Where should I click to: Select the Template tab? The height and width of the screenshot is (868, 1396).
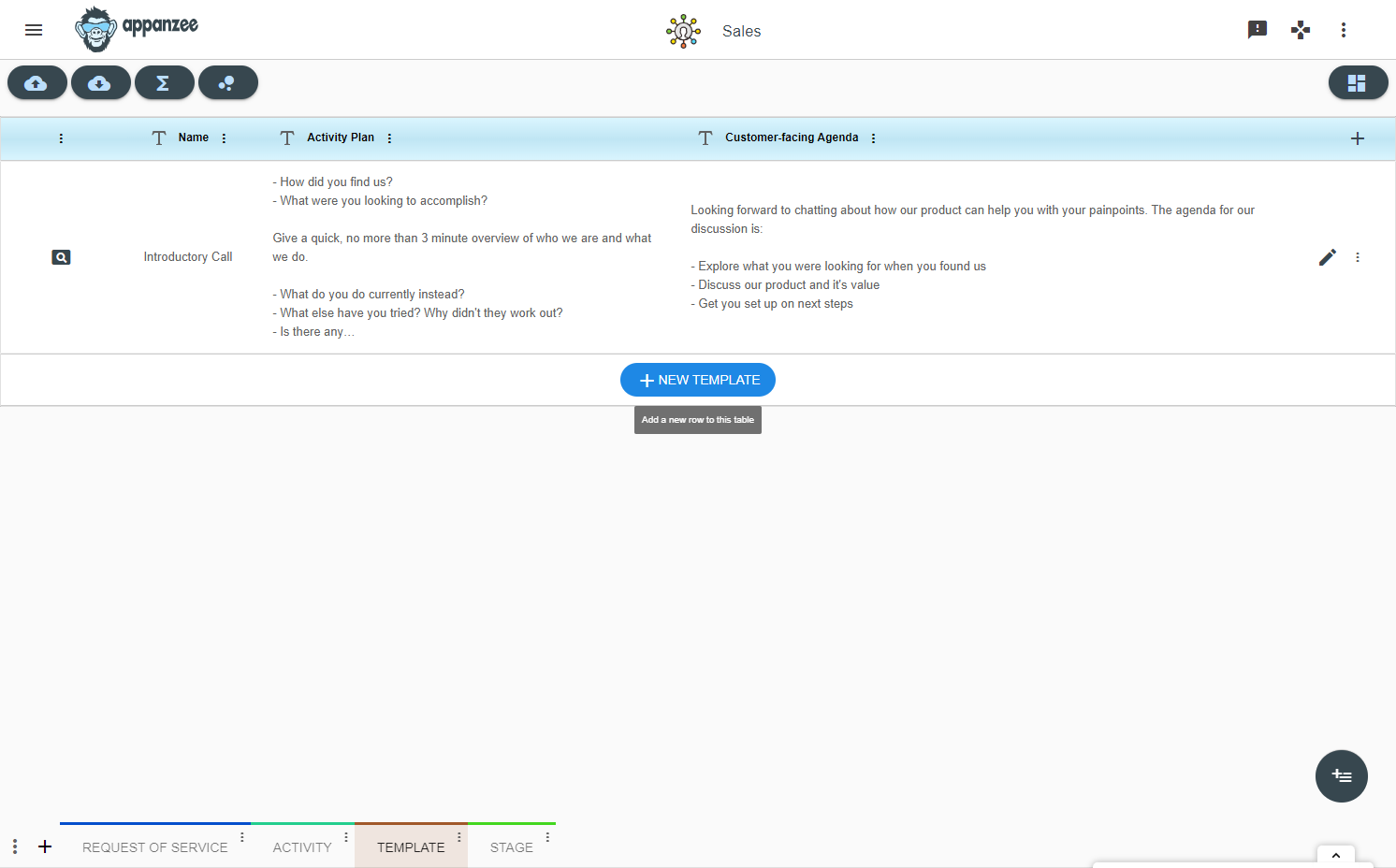411,846
